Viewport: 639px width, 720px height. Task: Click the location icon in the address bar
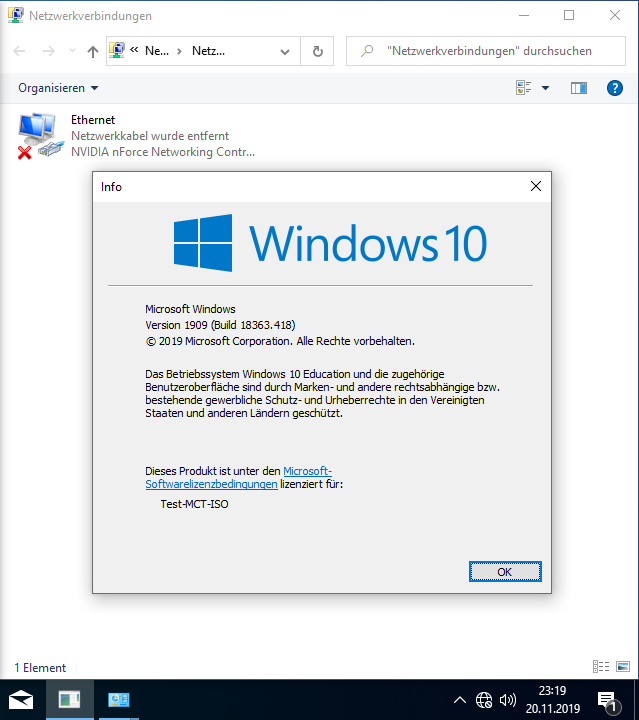pos(118,51)
